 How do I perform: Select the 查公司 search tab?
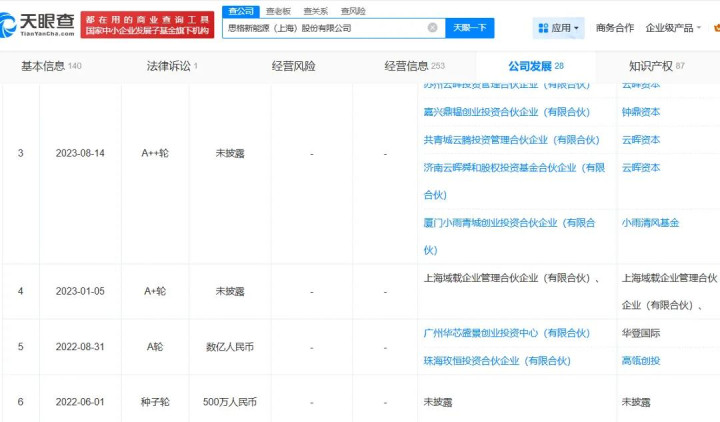[241, 11]
